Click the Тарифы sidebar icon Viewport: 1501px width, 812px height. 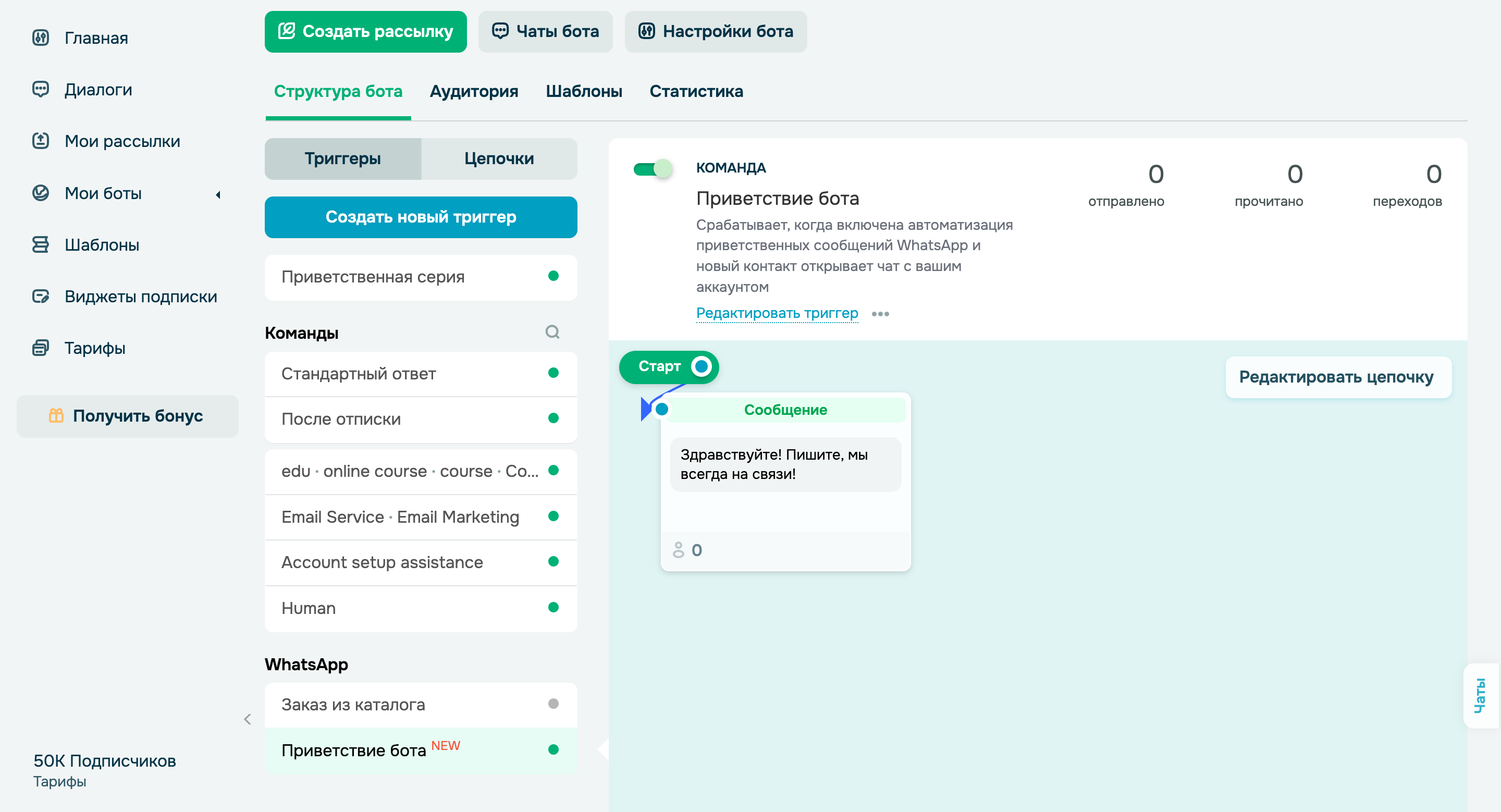[x=40, y=348]
